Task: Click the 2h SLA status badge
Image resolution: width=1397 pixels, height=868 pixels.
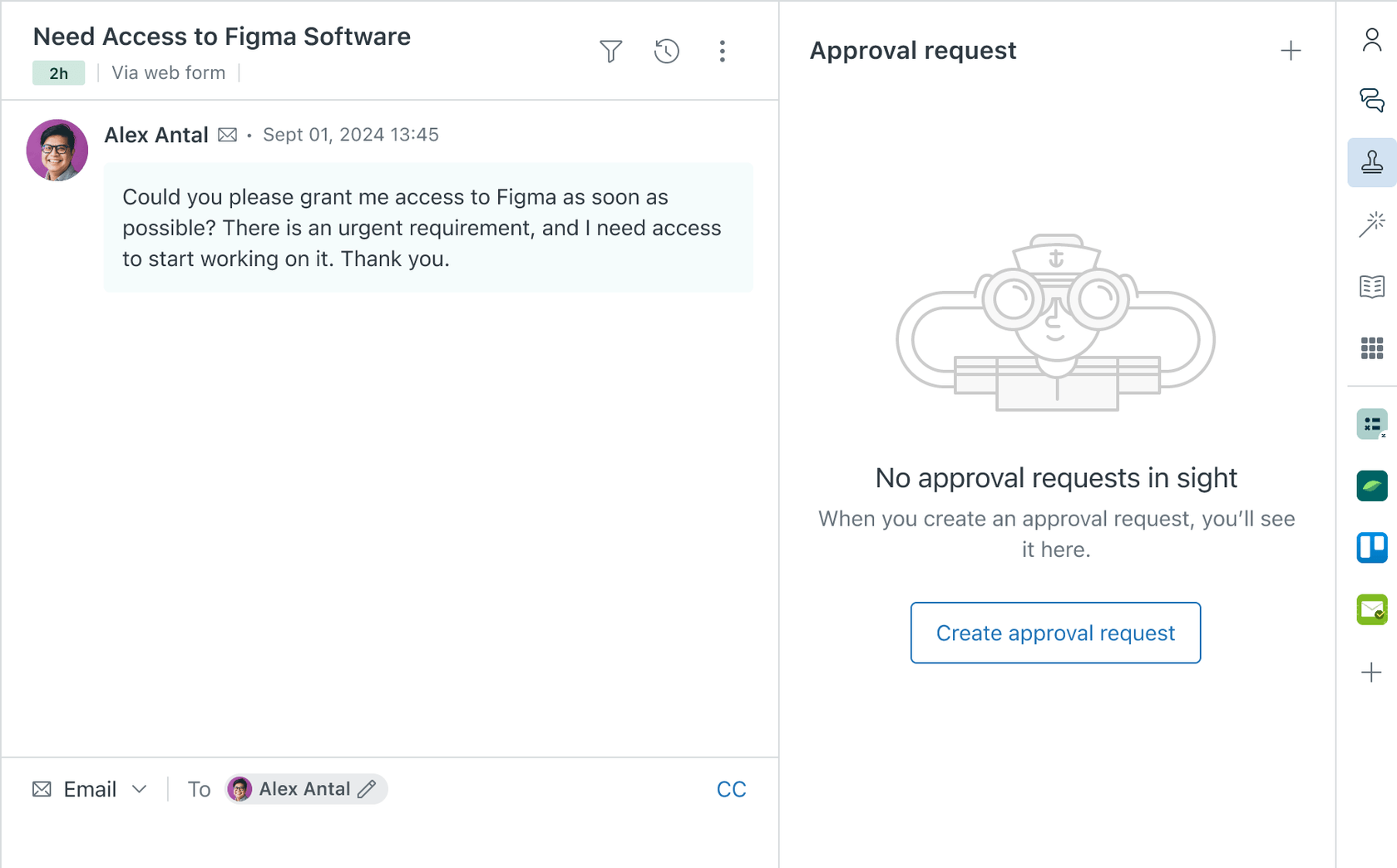Action: tap(58, 73)
